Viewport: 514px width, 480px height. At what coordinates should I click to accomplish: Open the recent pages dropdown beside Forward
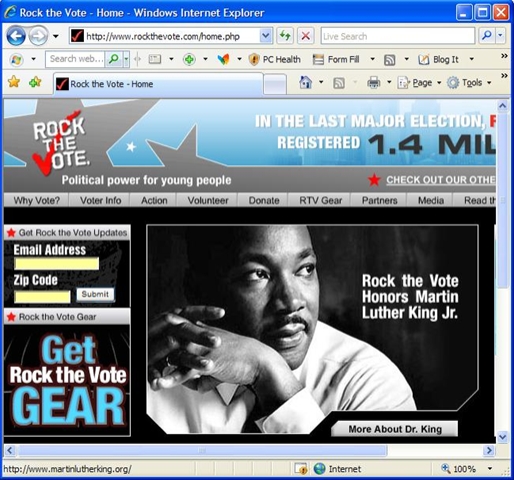coord(56,36)
